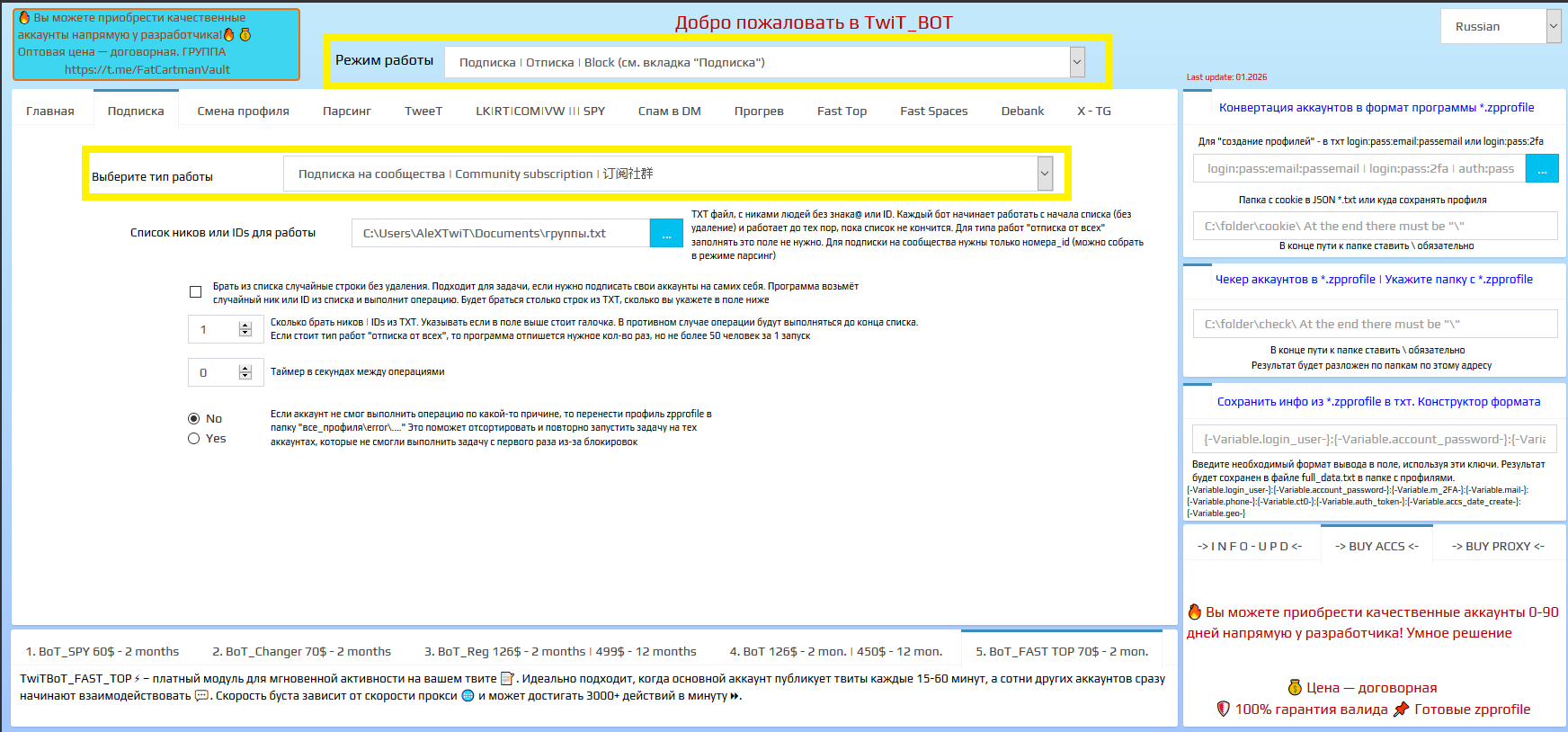Image resolution: width=1568 pixels, height=732 pixels.
Task: Click the 100% гарантия валида text
Action: click(x=1311, y=710)
